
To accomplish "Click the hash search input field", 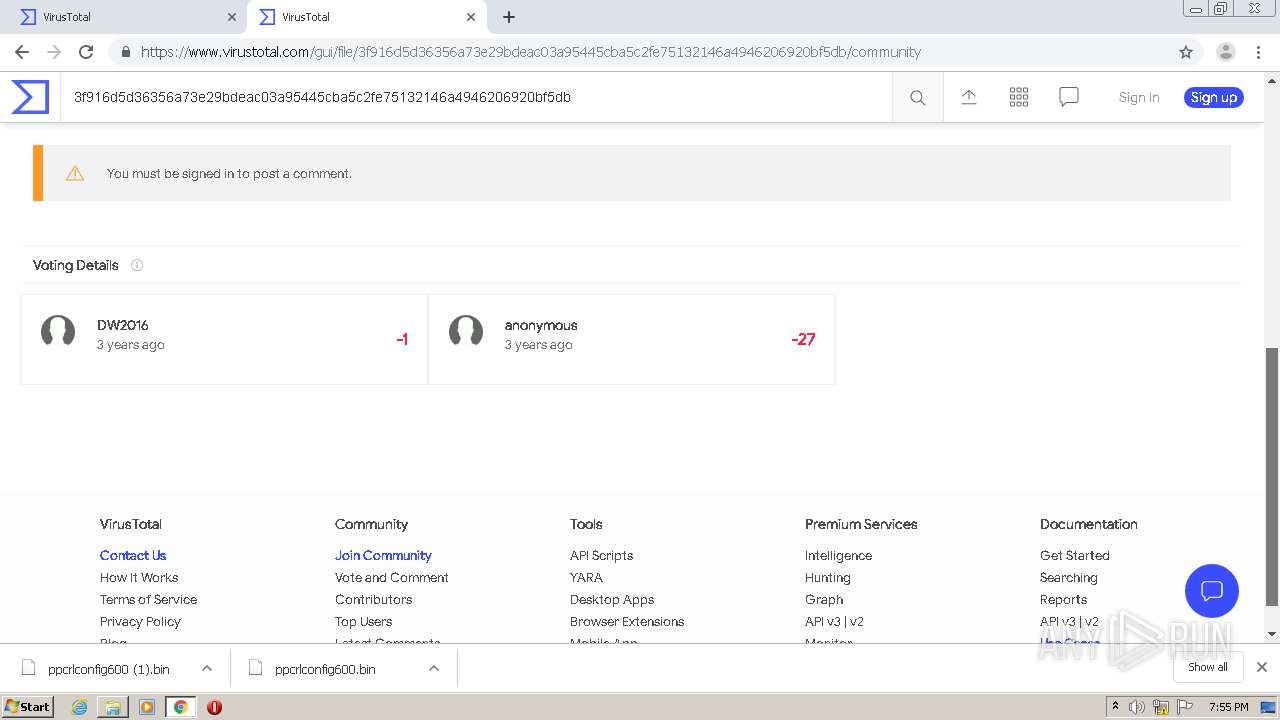I will coord(476,97).
